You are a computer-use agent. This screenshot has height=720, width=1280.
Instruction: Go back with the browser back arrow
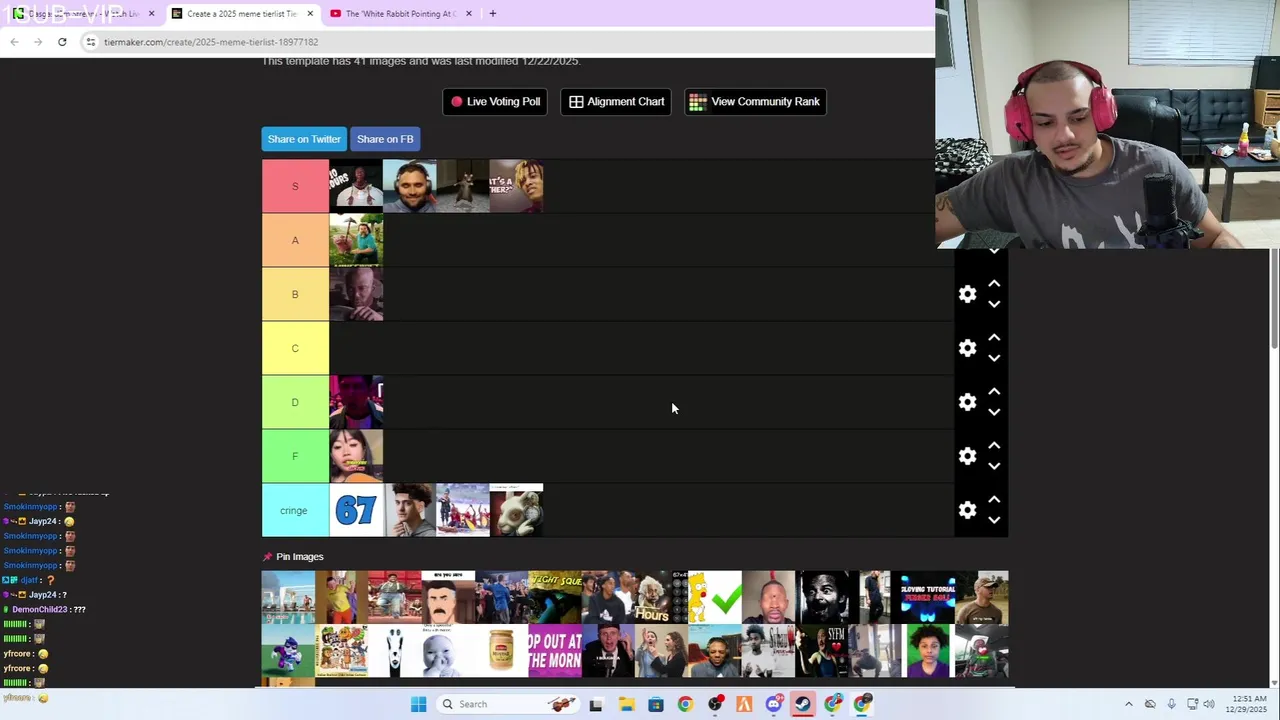[14, 42]
